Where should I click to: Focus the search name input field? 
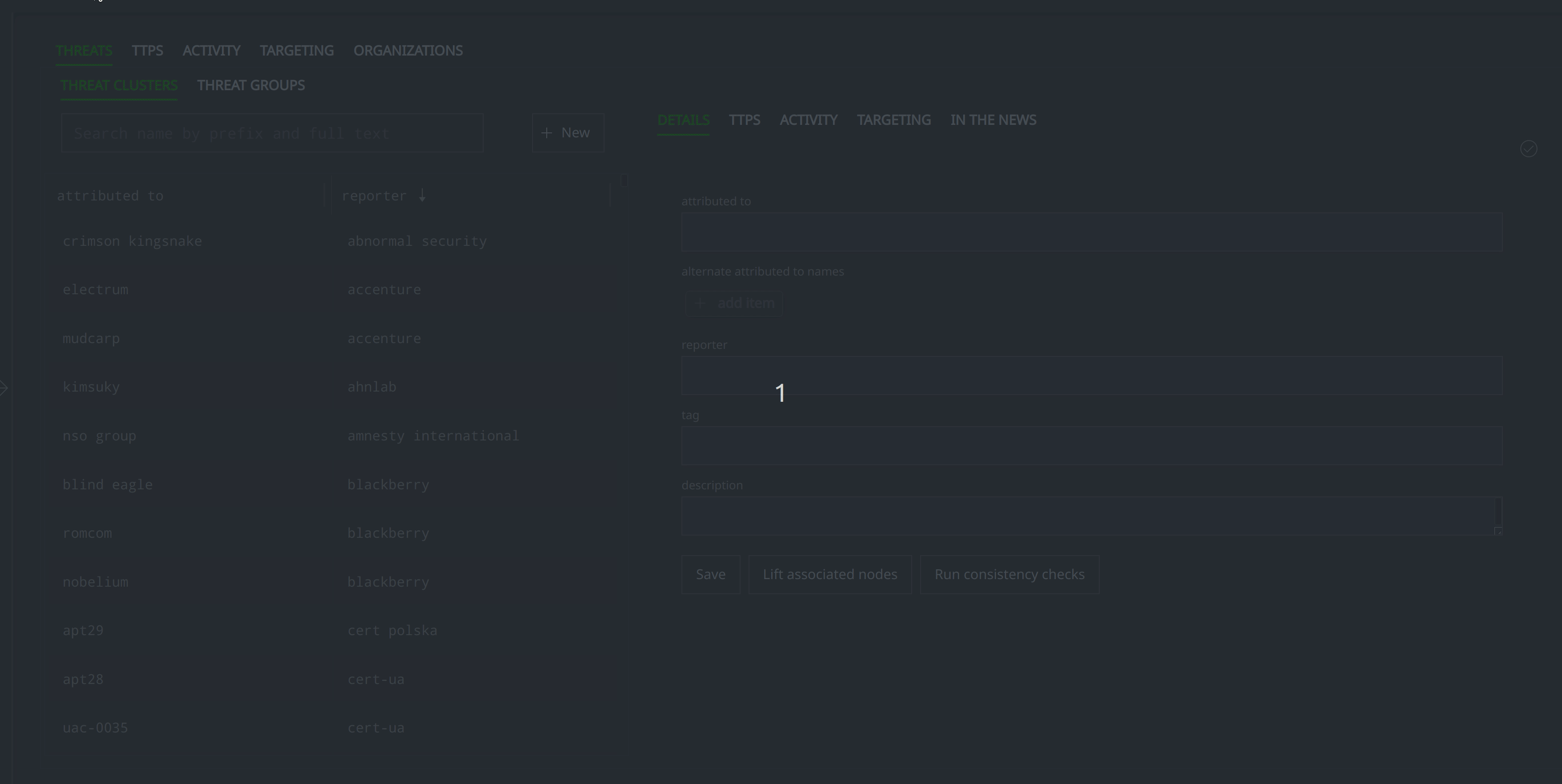tap(272, 133)
